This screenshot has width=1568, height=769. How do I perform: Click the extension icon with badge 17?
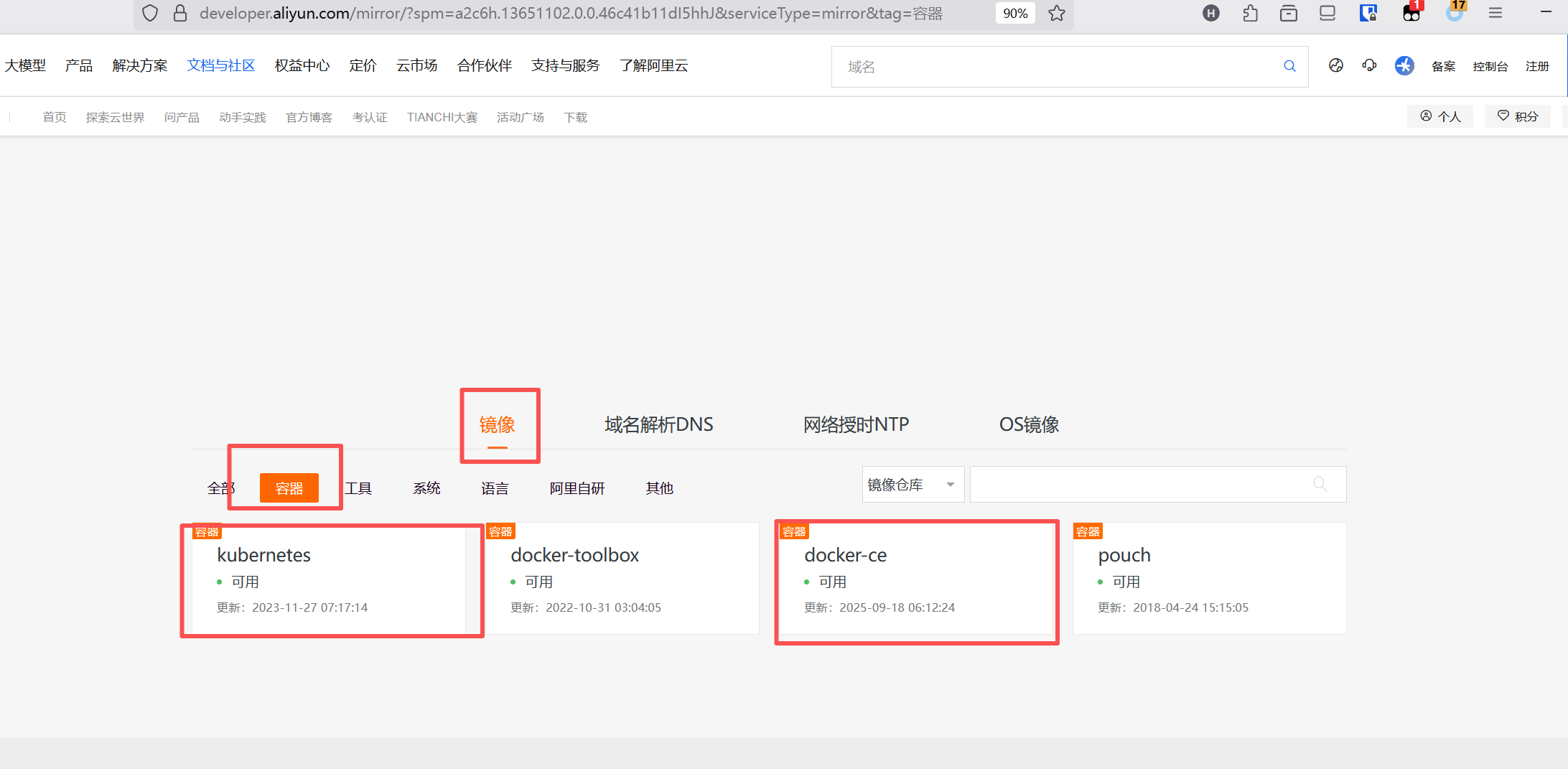[1455, 11]
